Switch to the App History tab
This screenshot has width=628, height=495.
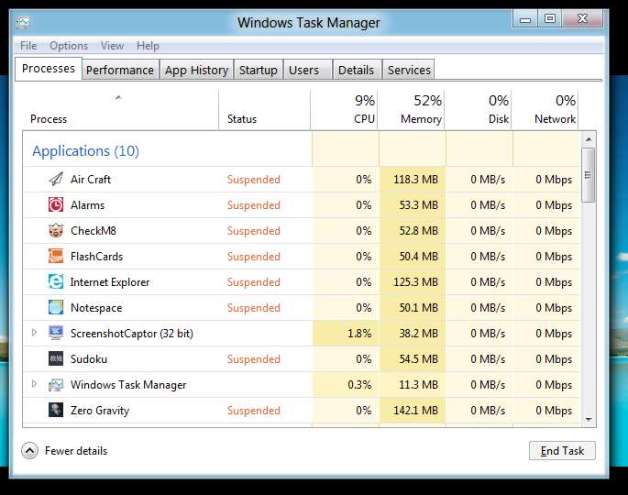(x=196, y=70)
